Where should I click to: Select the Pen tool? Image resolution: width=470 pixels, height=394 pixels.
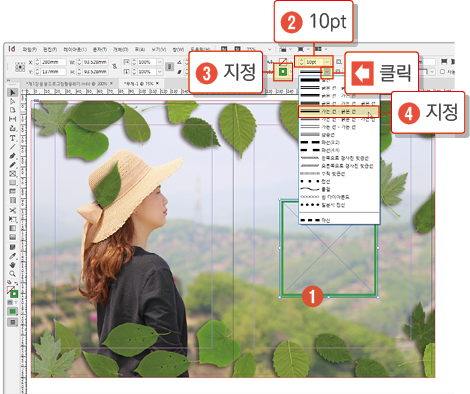pos(13,156)
